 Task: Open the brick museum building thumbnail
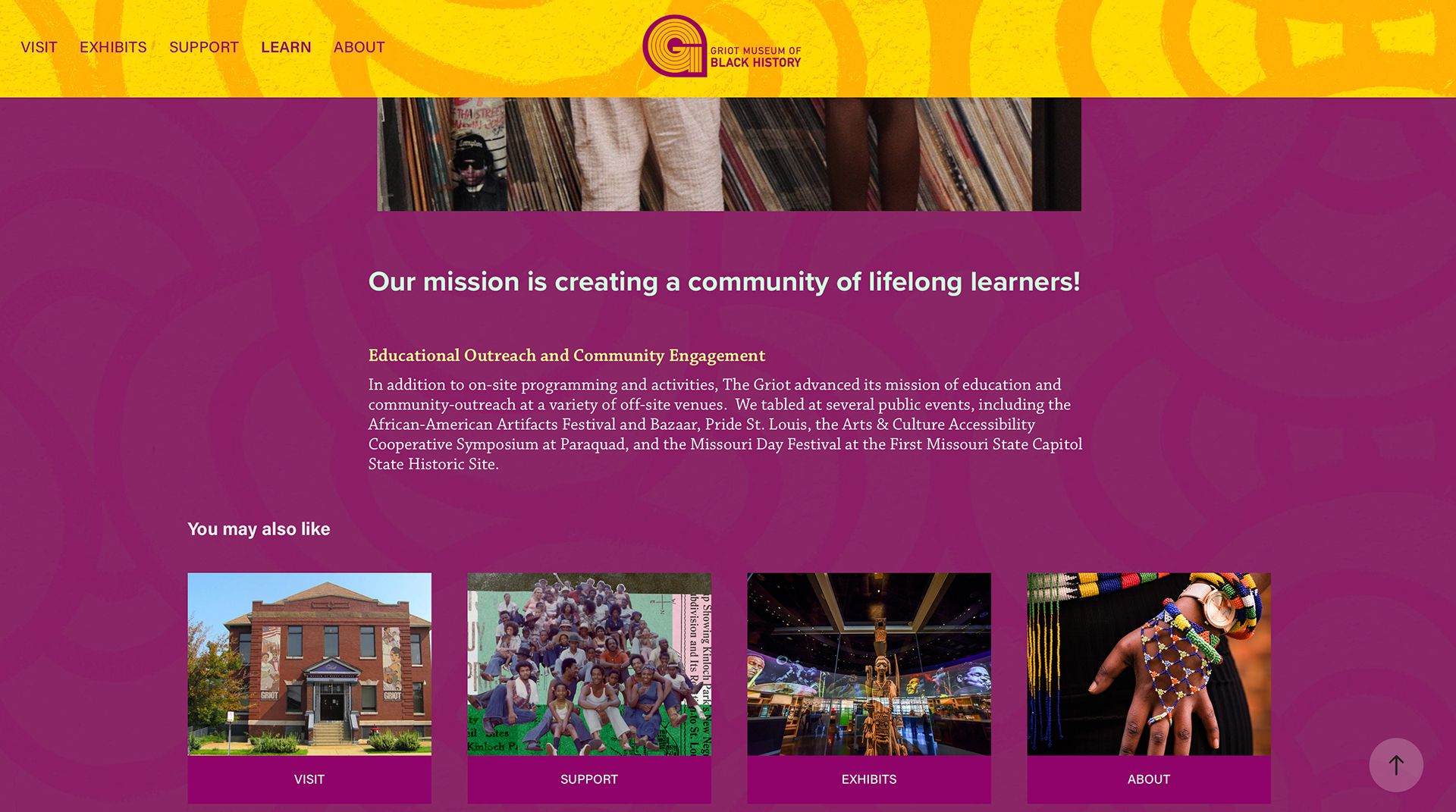(309, 664)
